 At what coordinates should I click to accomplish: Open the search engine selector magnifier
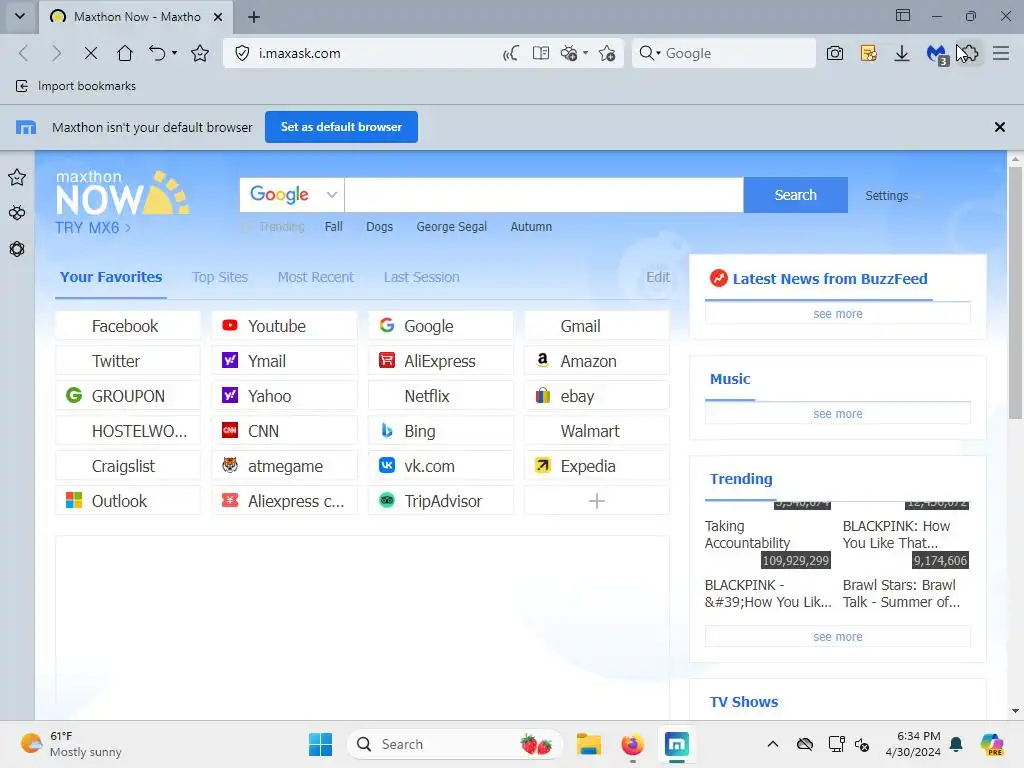(x=647, y=53)
